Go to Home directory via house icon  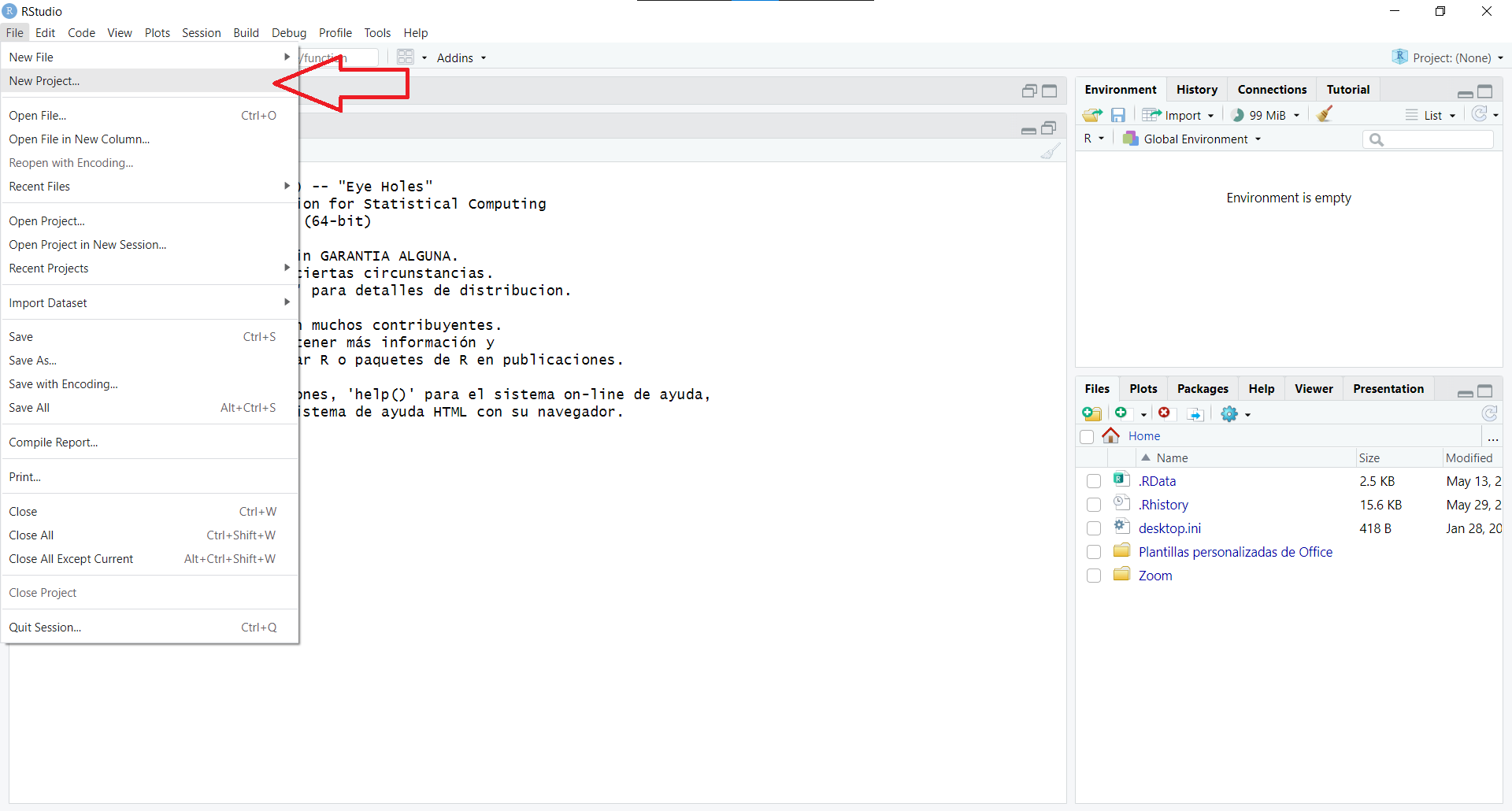pyautogui.click(x=1111, y=435)
